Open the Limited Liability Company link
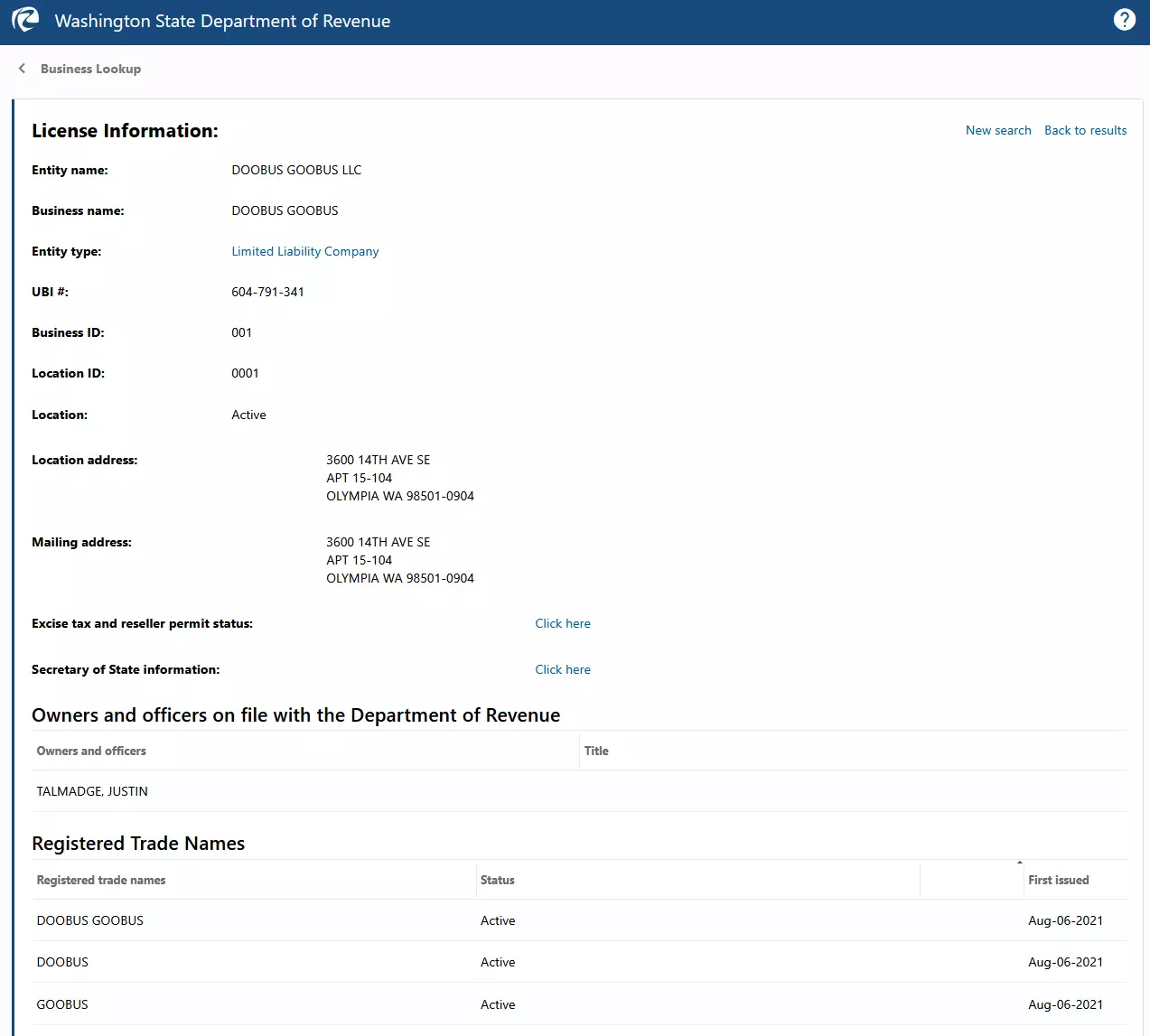Viewport: 1150px width, 1036px height. pyautogui.click(x=305, y=251)
